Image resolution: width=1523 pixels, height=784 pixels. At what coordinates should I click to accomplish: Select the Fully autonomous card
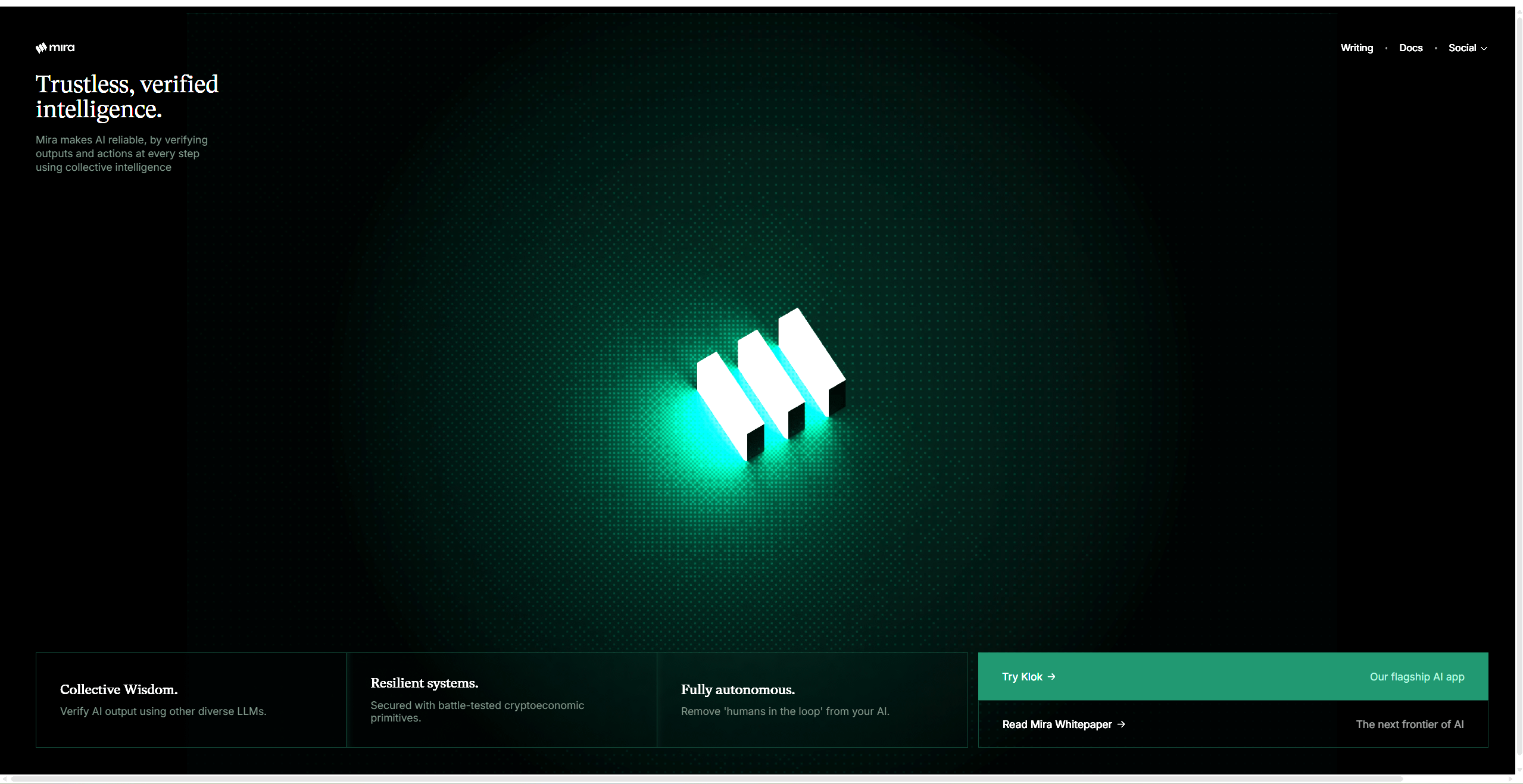tap(812, 699)
